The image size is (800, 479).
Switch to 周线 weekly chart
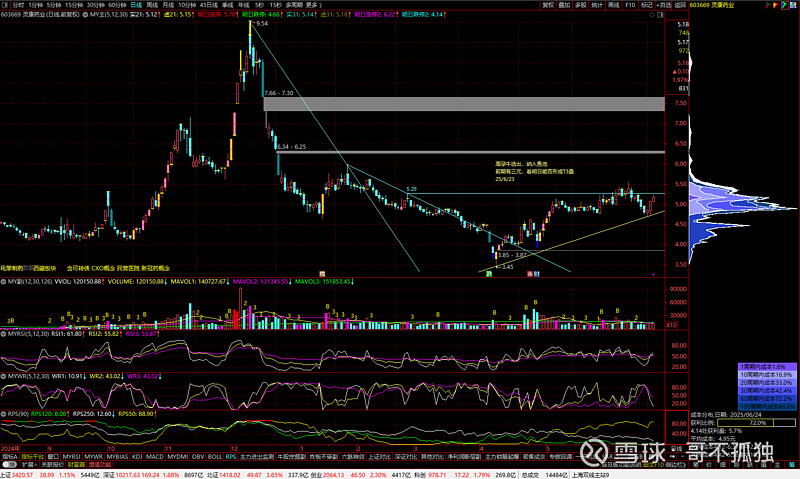click(152, 5)
